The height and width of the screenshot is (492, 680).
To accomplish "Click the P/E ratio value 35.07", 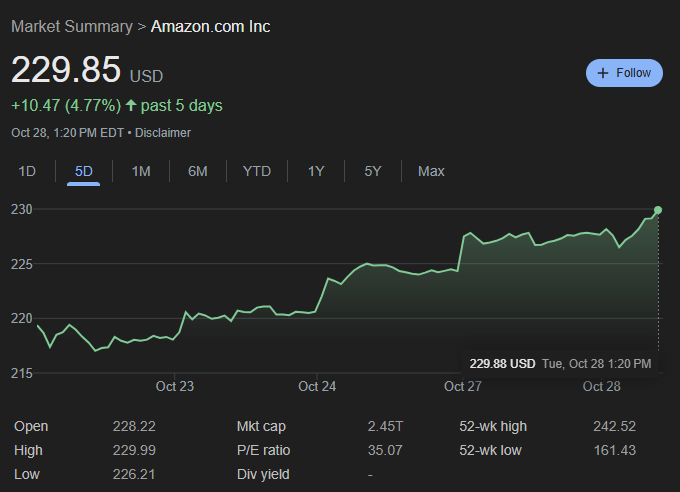I will point(385,450).
